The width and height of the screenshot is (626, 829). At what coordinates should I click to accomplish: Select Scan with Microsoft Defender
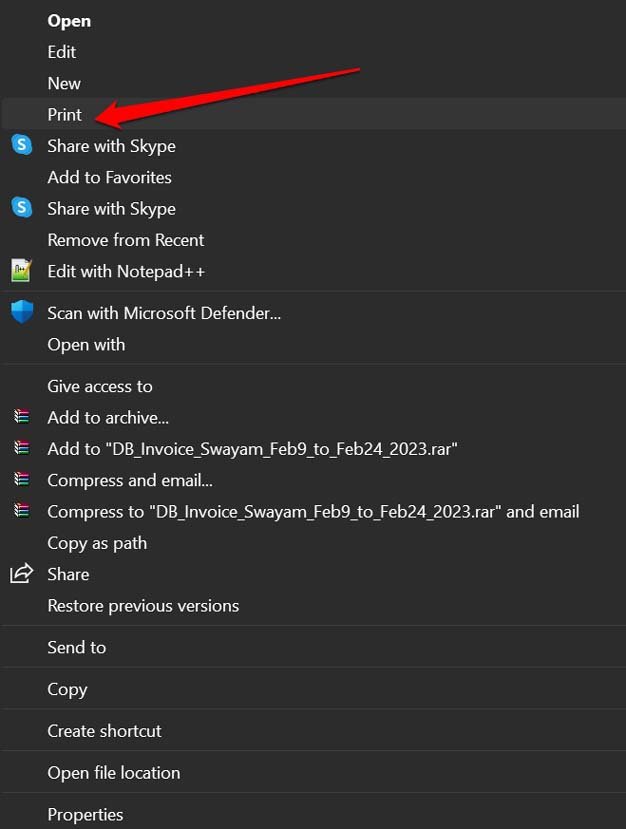click(x=164, y=313)
